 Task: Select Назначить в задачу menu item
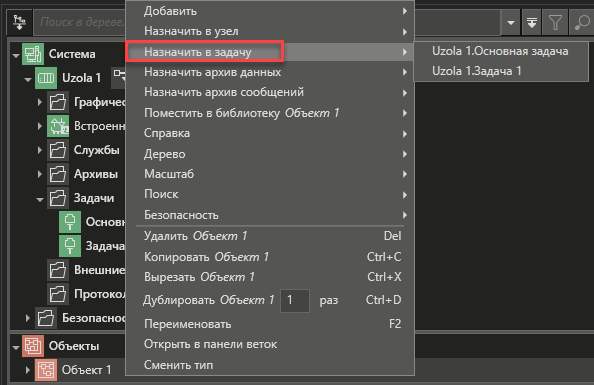(x=270, y=52)
